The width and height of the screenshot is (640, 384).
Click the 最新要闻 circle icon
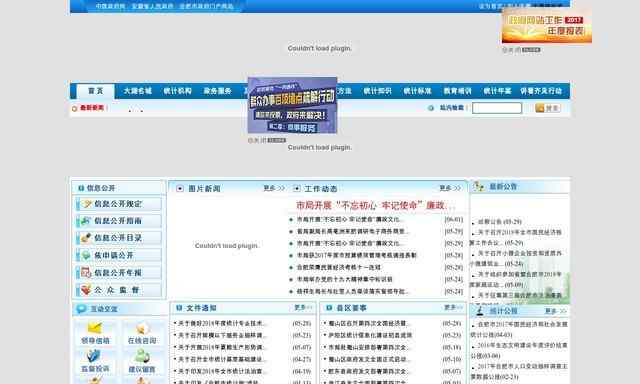(74, 108)
